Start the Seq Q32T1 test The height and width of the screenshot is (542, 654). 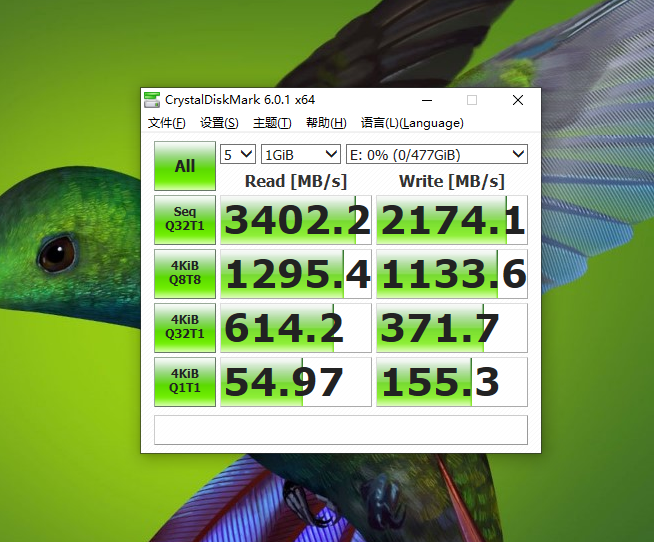pyautogui.click(x=185, y=219)
